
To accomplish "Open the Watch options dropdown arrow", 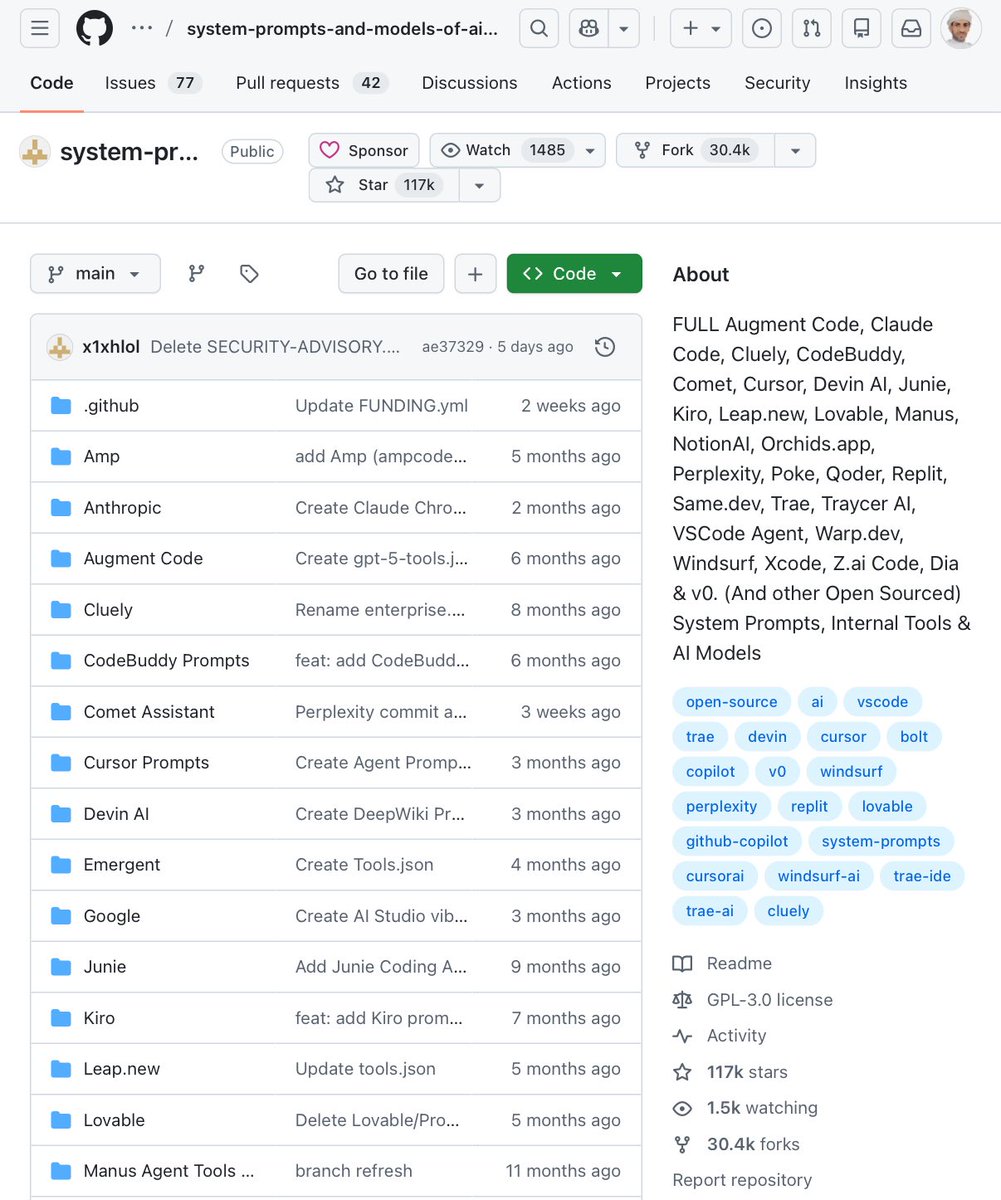I will click(590, 150).
